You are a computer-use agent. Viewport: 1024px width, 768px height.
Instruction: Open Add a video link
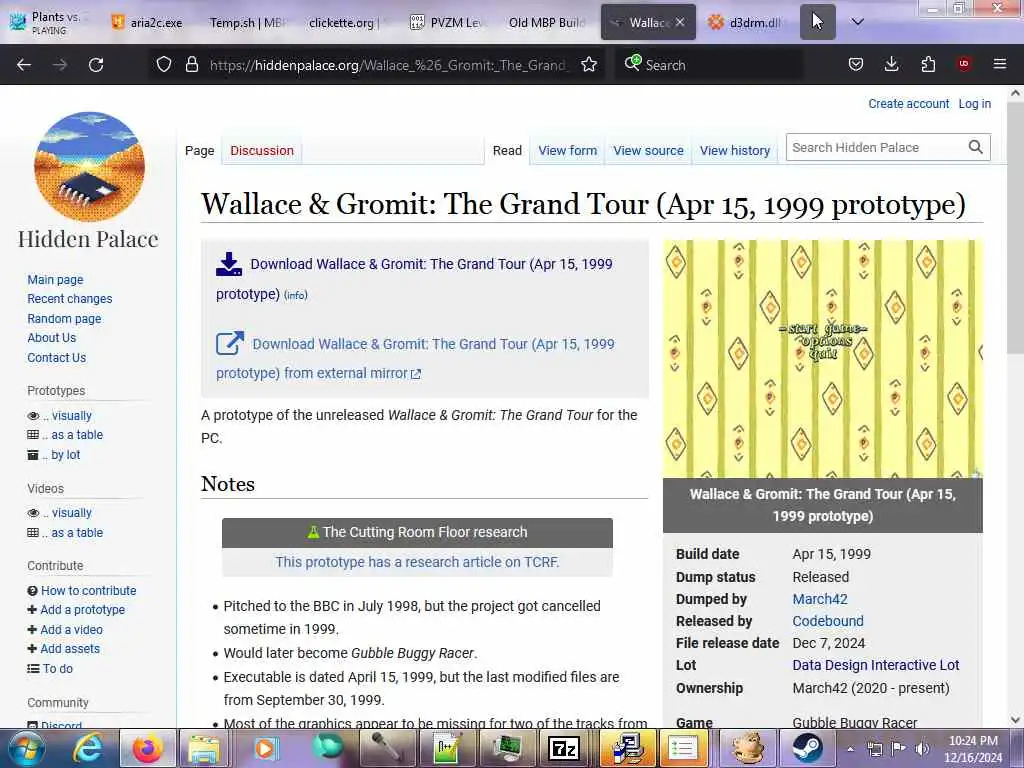[x=71, y=630]
